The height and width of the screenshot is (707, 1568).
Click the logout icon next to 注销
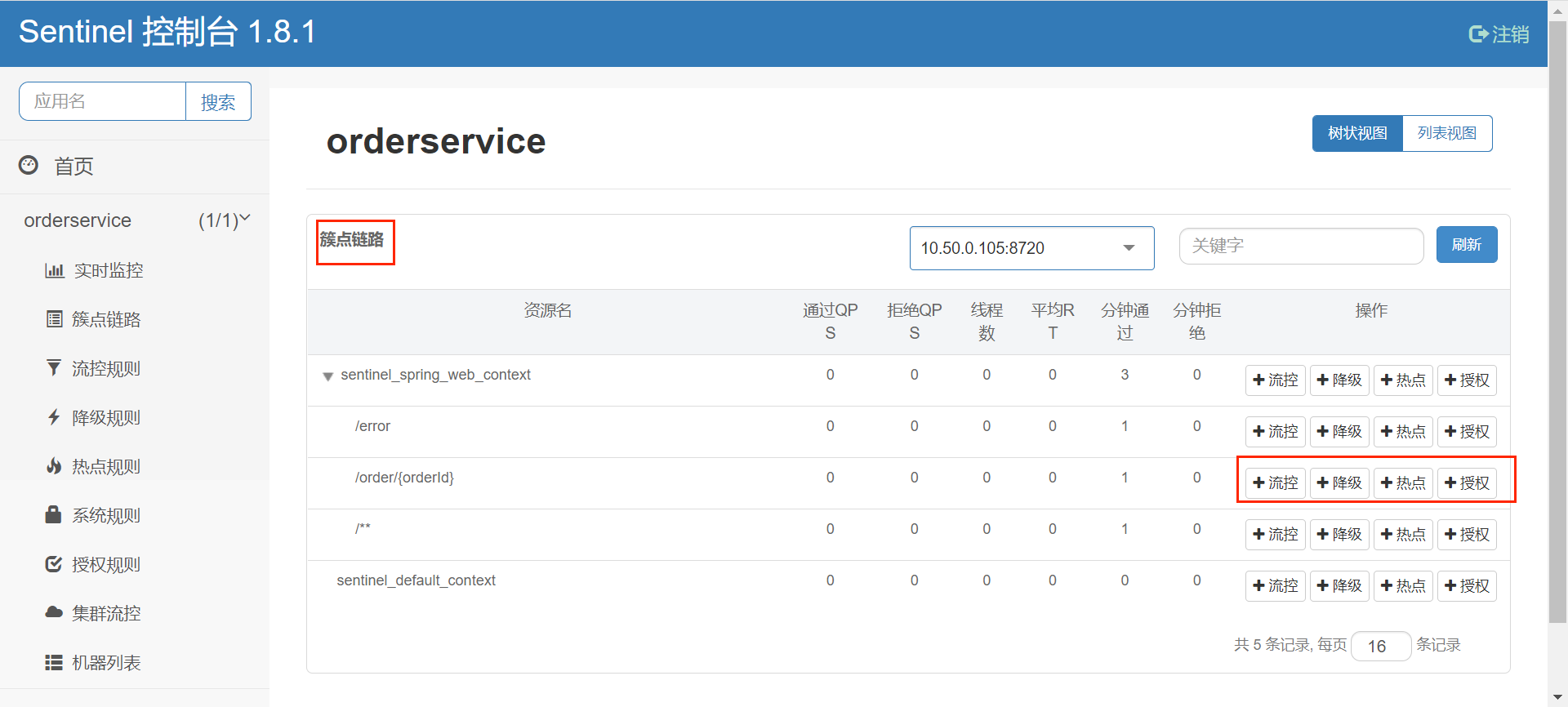click(x=1478, y=33)
